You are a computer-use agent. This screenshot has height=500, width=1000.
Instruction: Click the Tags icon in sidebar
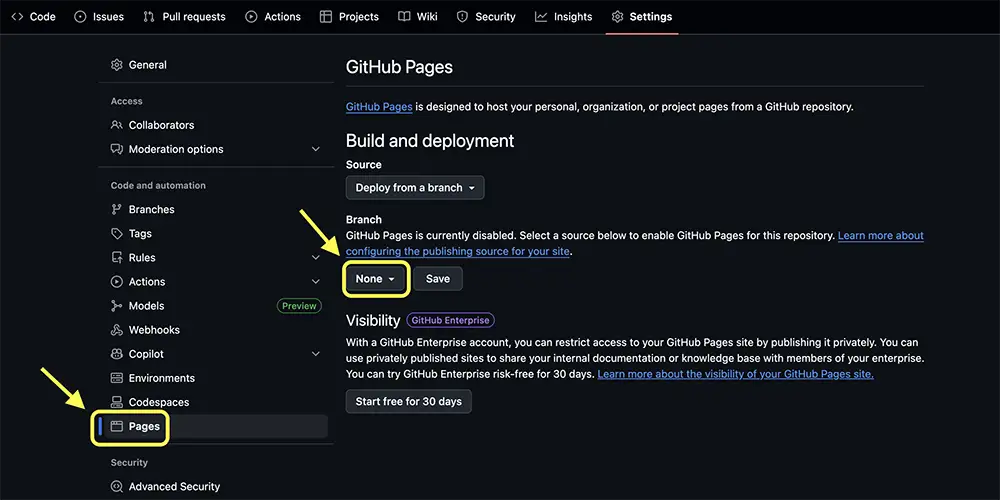(117, 234)
